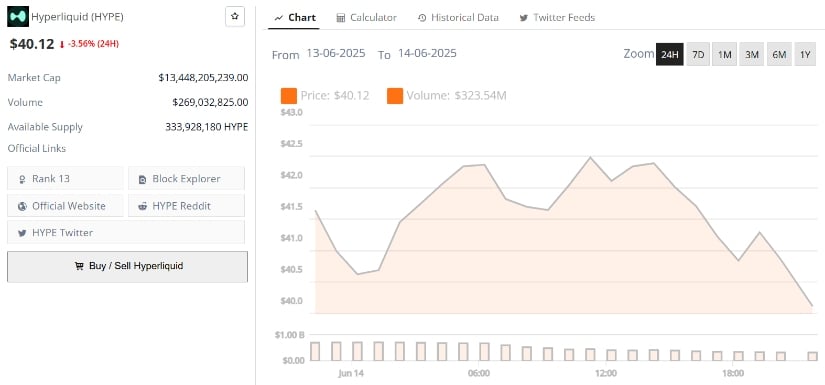The height and width of the screenshot is (385, 825).
Task: Click the Reddit alien icon
Action: (x=143, y=206)
